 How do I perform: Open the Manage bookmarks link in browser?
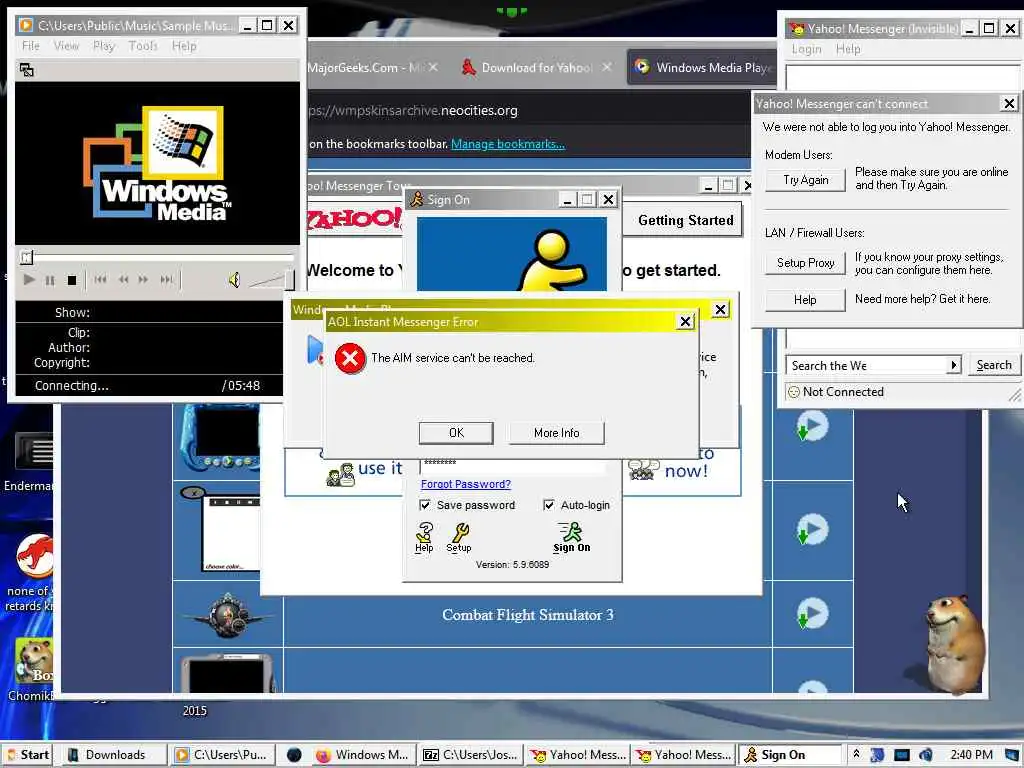508,144
